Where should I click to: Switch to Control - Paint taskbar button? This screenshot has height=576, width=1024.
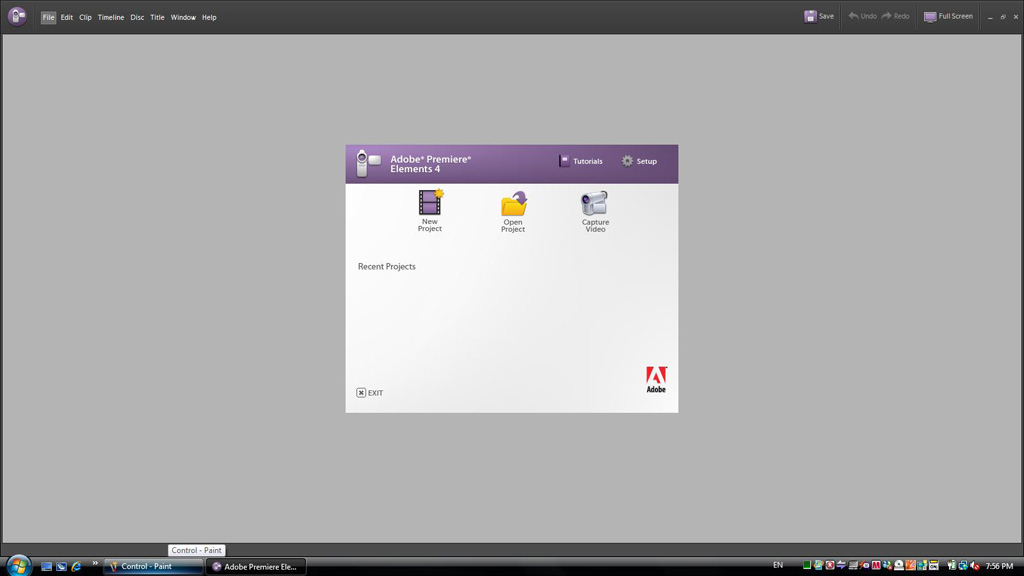tap(153, 566)
